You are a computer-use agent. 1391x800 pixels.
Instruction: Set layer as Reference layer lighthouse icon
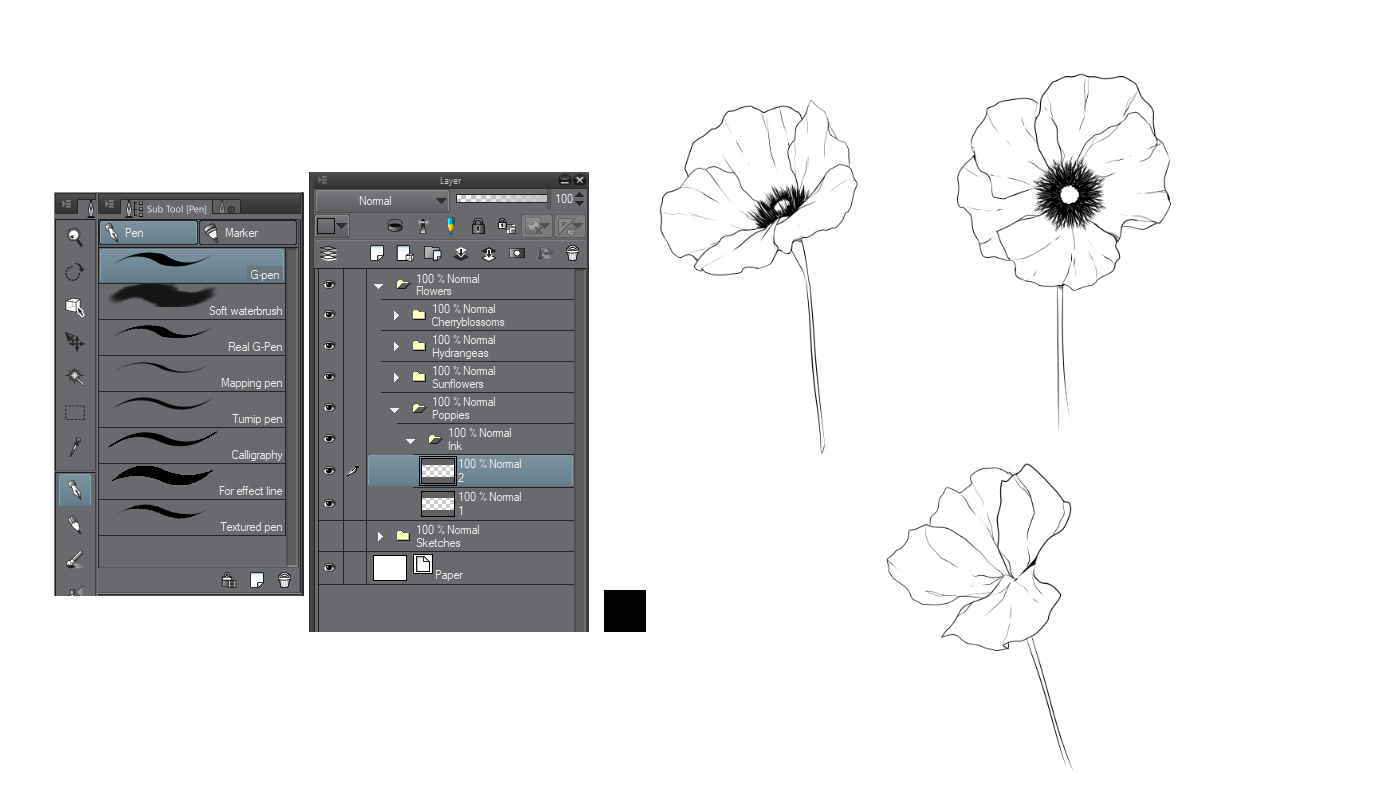coord(423,226)
